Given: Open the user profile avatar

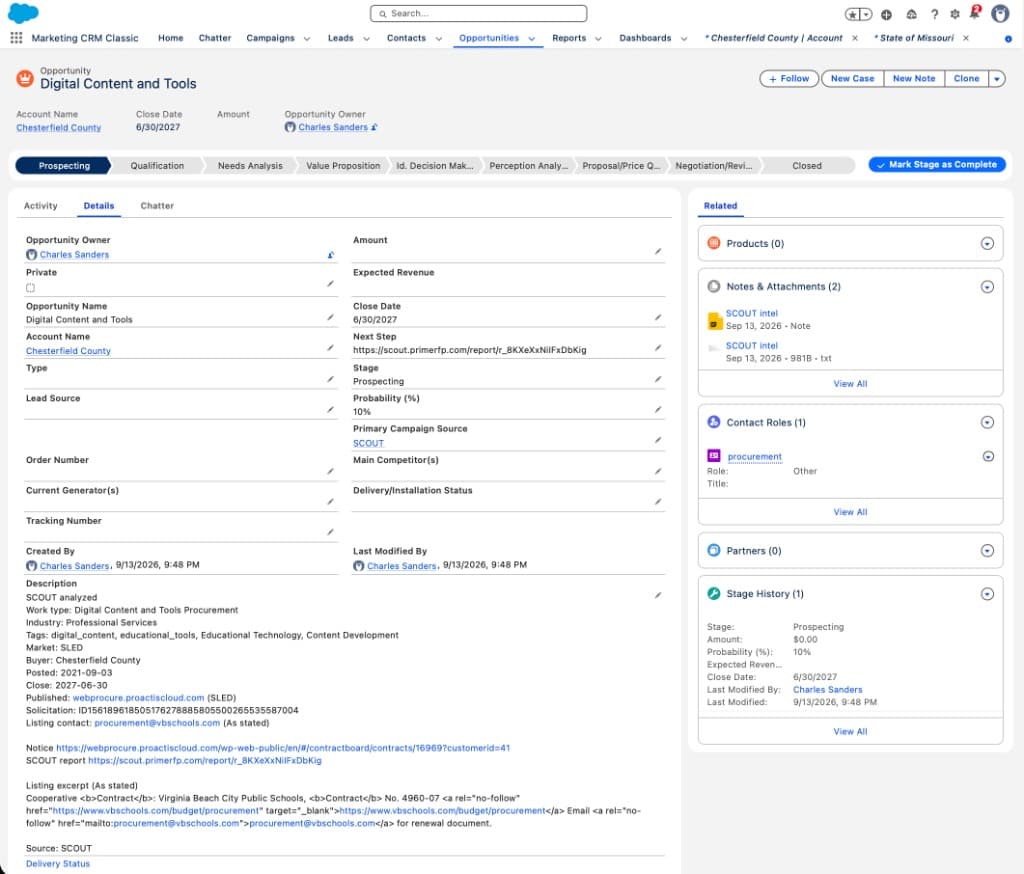Looking at the screenshot, I should (x=1000, y=13).
